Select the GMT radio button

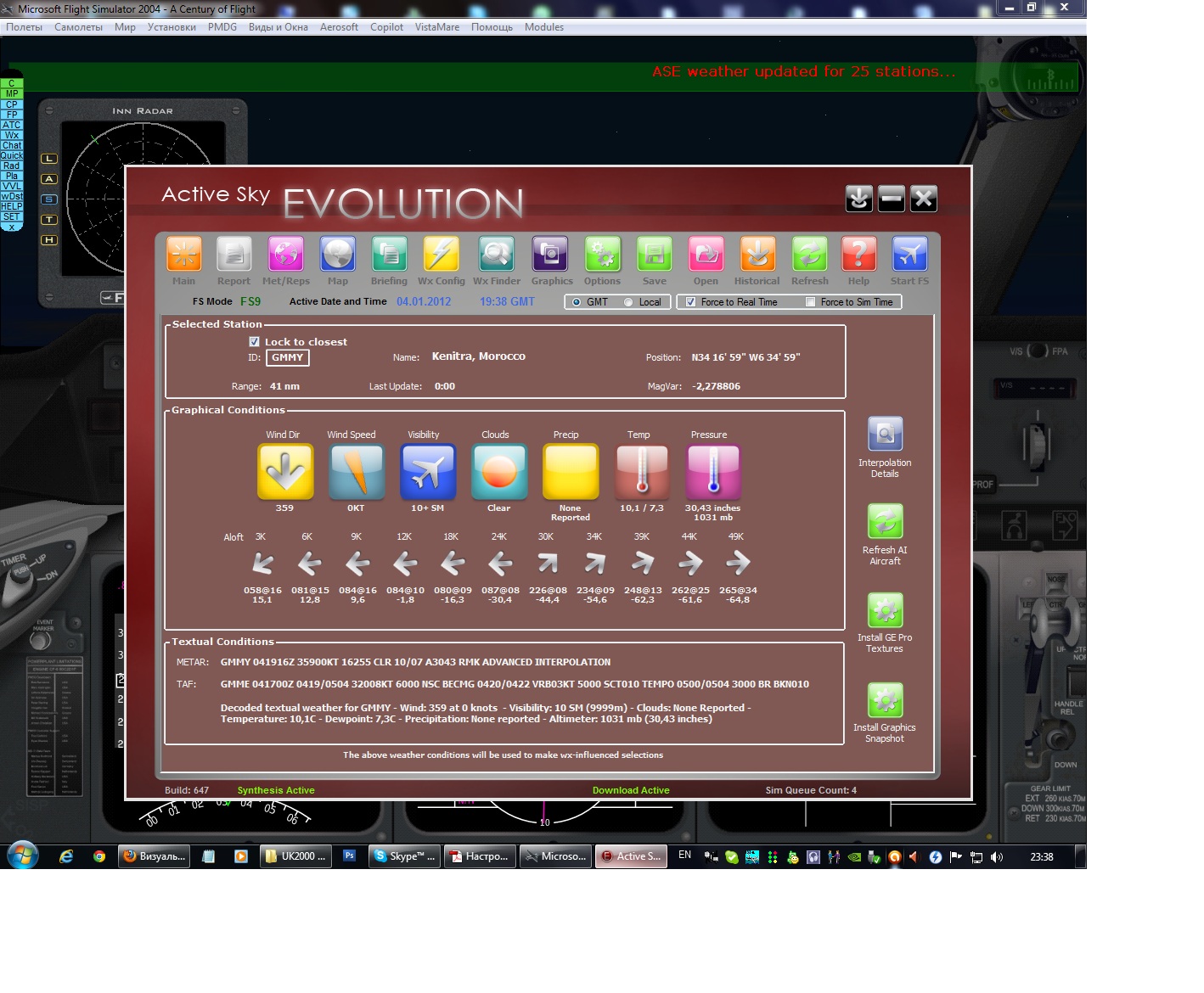coord(577,302)
